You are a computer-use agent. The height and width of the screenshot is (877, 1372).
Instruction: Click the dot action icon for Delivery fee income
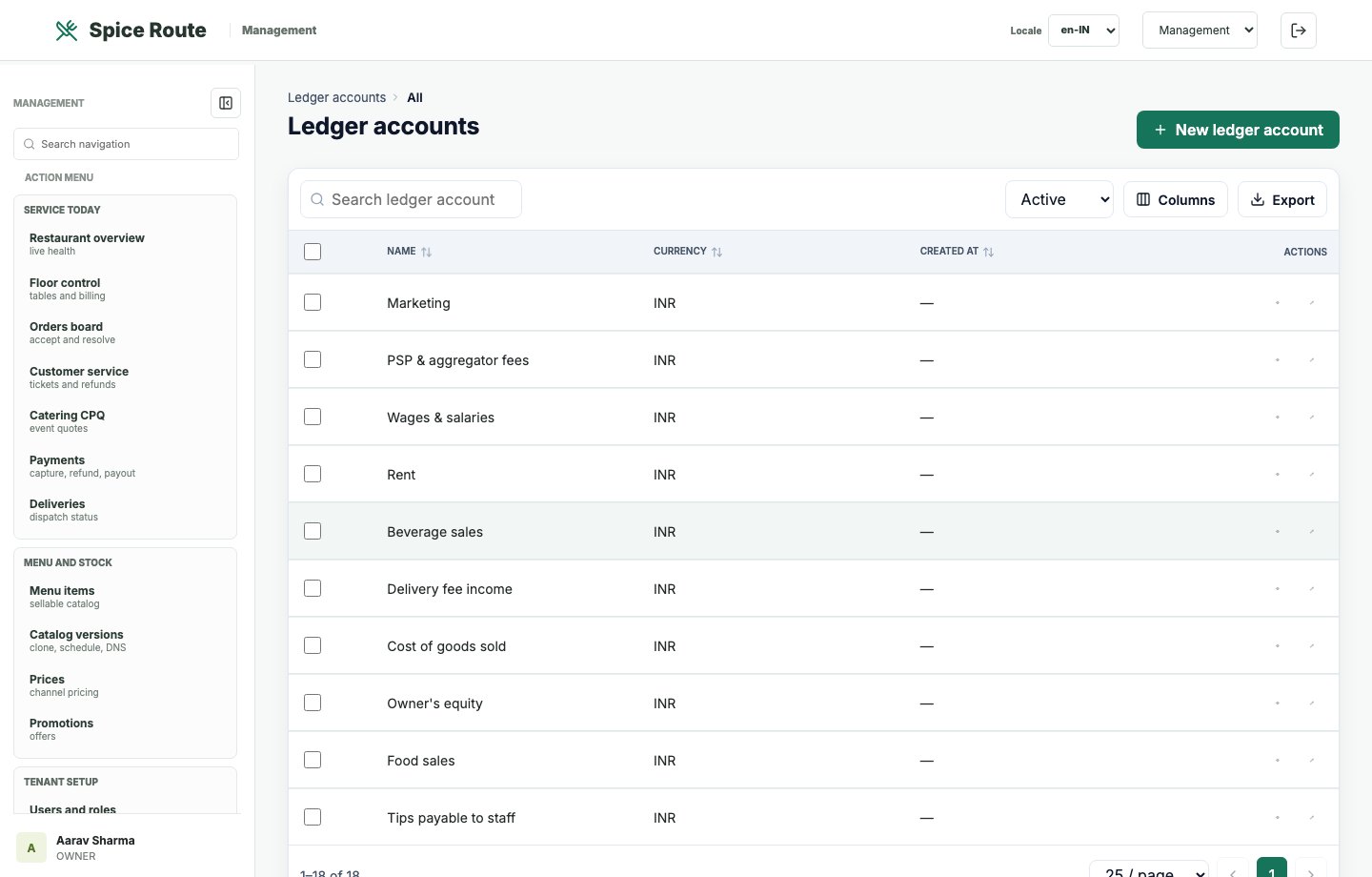pos(1278,589)
